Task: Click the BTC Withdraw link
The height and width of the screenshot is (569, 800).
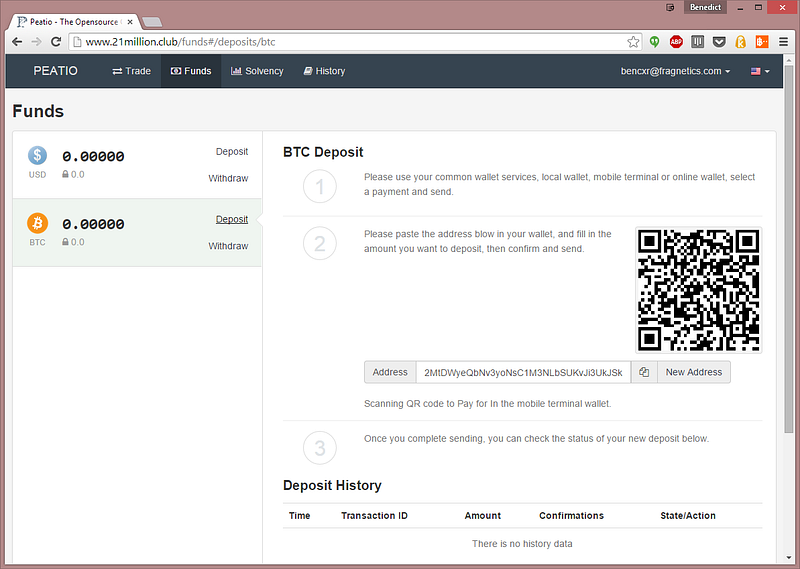Action: click(x=228, y=246)
